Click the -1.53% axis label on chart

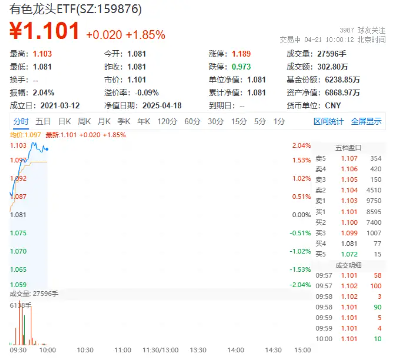[x=300, y=270]
